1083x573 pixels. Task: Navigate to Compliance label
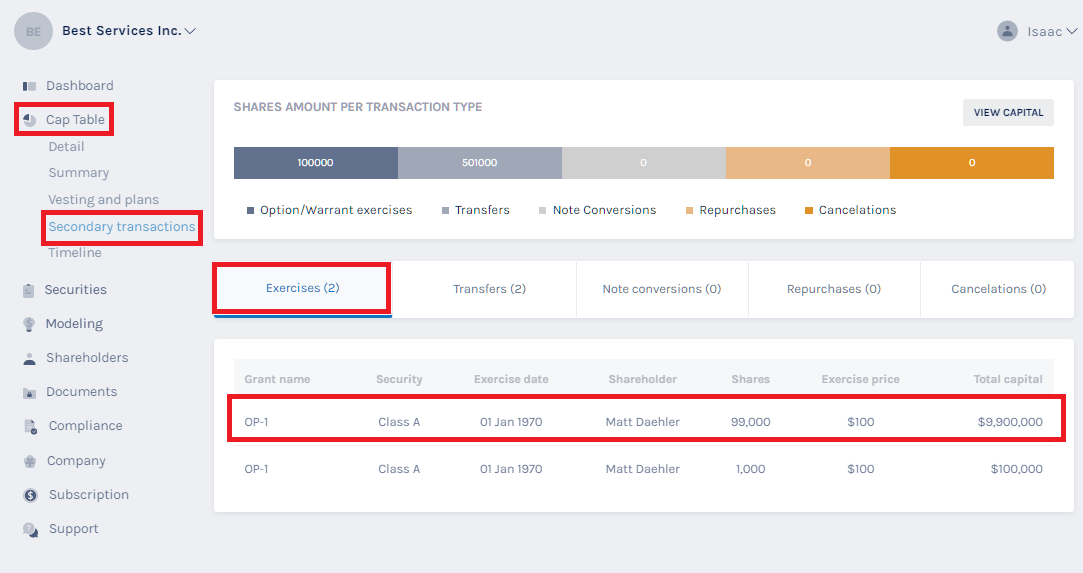coord(86,426)
